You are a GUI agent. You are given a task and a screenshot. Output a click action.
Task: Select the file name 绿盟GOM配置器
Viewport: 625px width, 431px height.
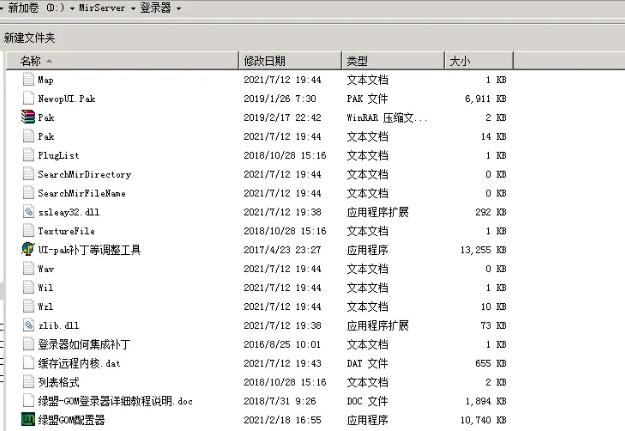(71, 420)
